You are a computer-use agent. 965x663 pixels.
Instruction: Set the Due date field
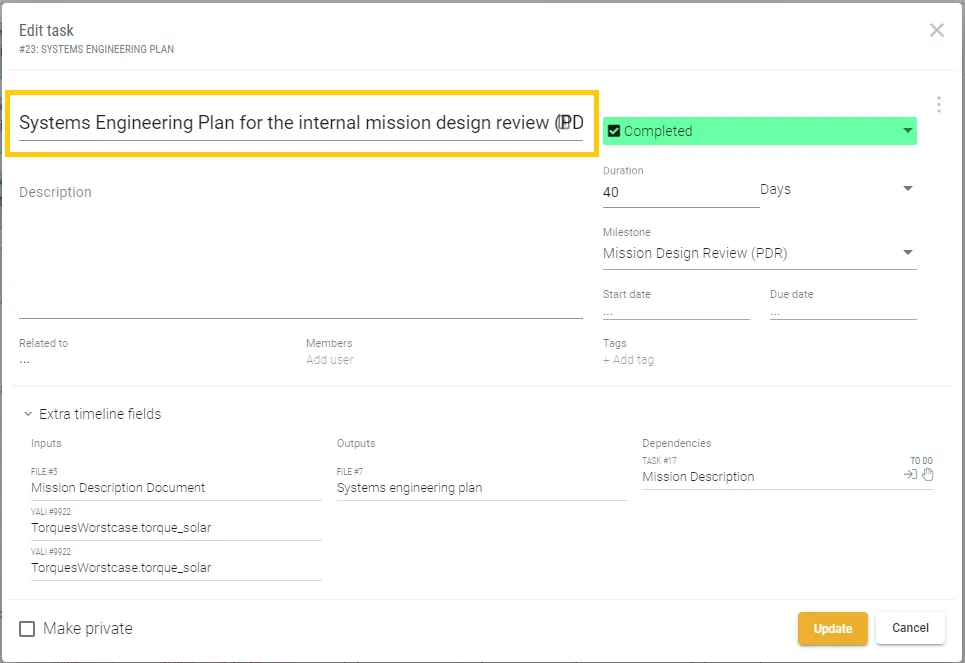coord(842,311)
